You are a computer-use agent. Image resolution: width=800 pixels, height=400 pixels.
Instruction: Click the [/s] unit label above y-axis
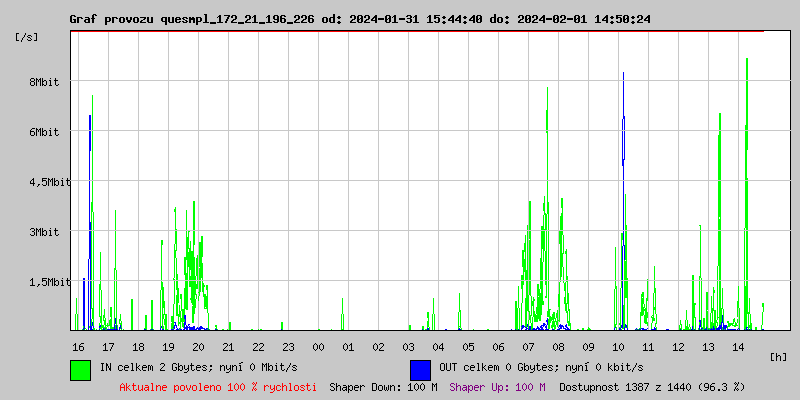[x=27, y=37]
